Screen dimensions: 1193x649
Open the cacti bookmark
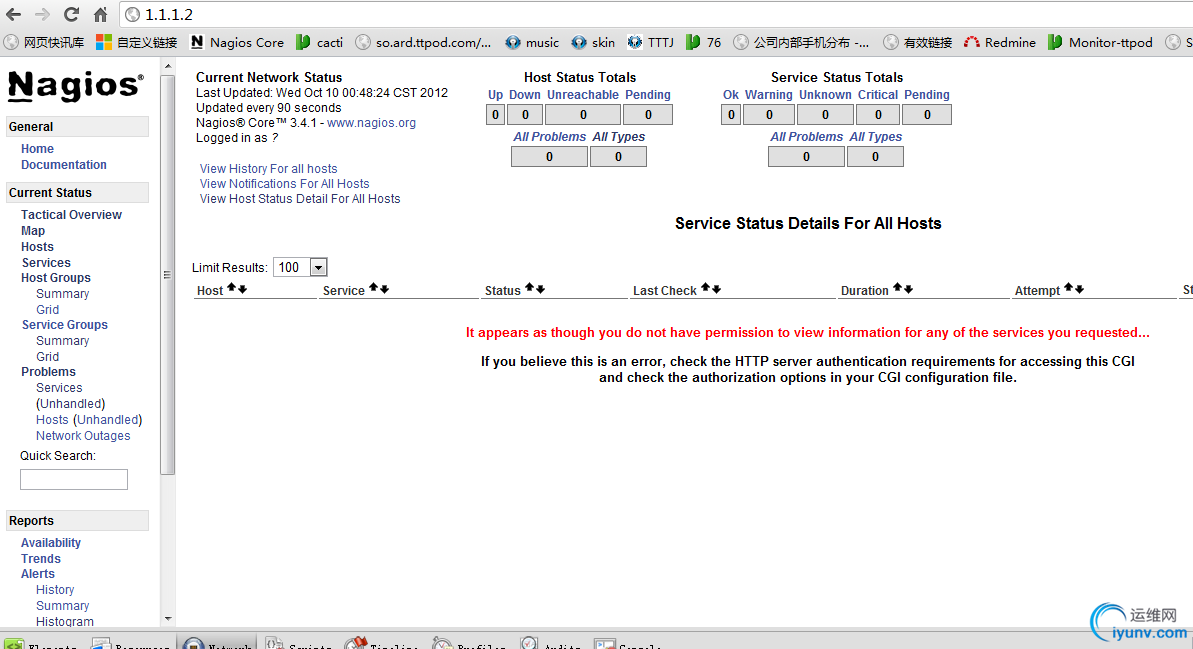pyautogui.click(x=320, y=43)
